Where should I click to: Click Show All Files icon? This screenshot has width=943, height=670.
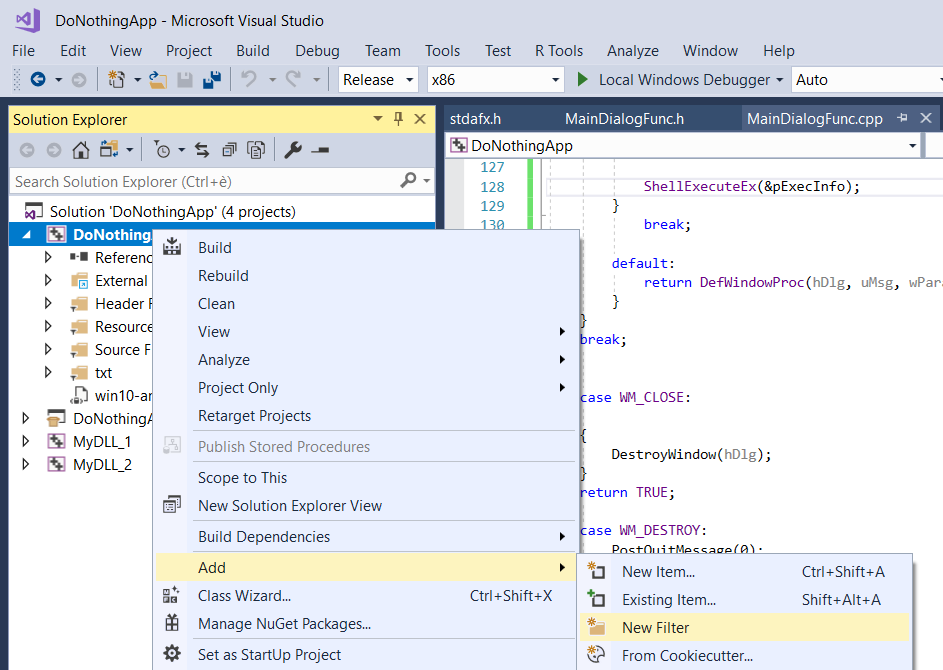[x=256, y=150]
